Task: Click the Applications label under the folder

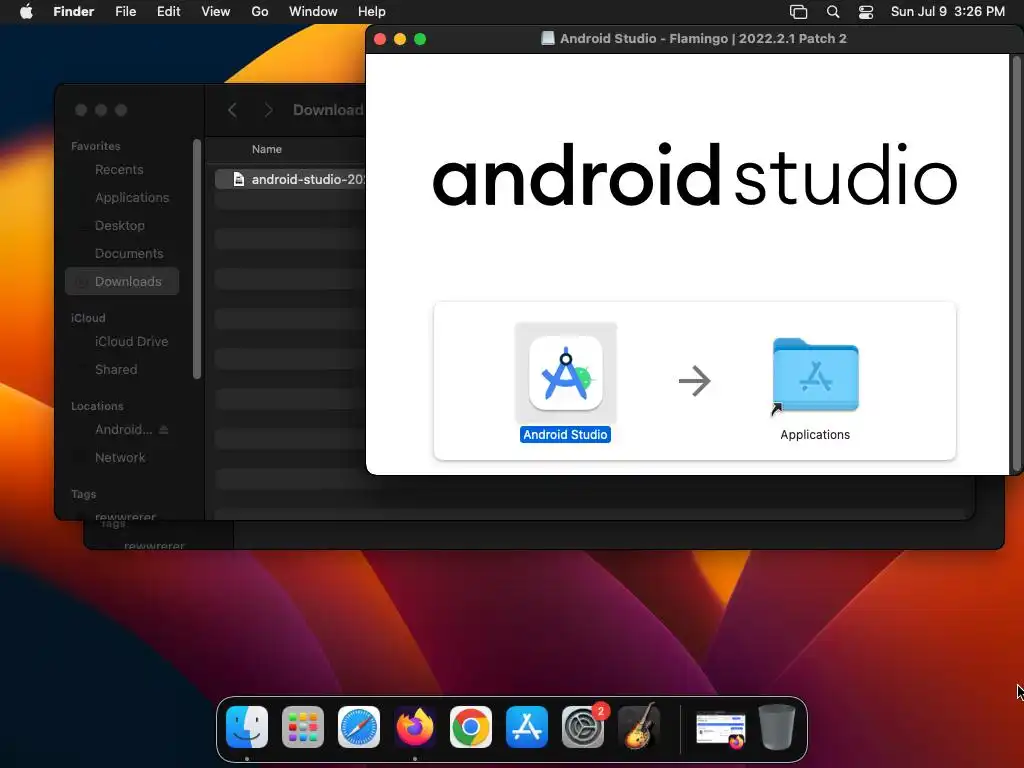Action: click(815, 435)
